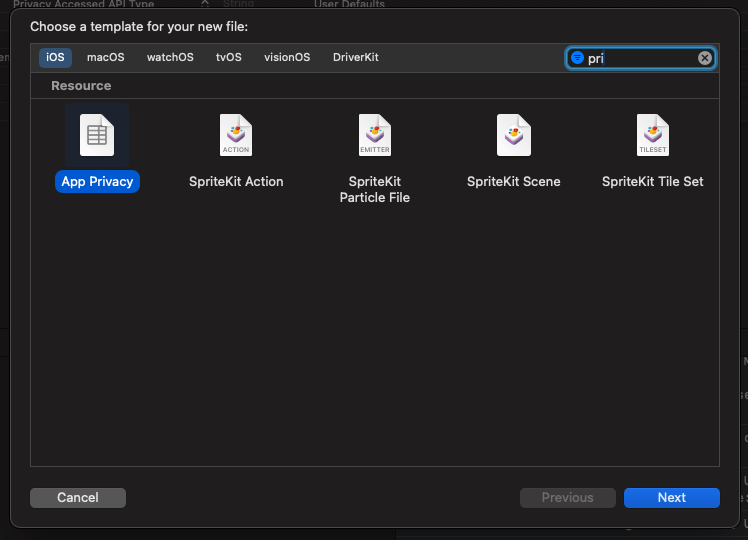Click the disabled Previous button
The height and width of the screenshot is (540, 748).
568,498
